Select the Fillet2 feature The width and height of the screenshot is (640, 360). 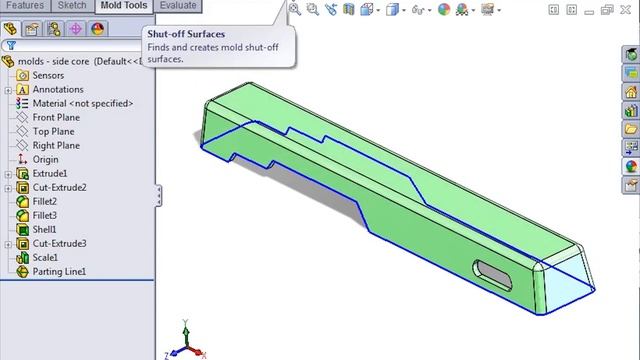[44, 202]
